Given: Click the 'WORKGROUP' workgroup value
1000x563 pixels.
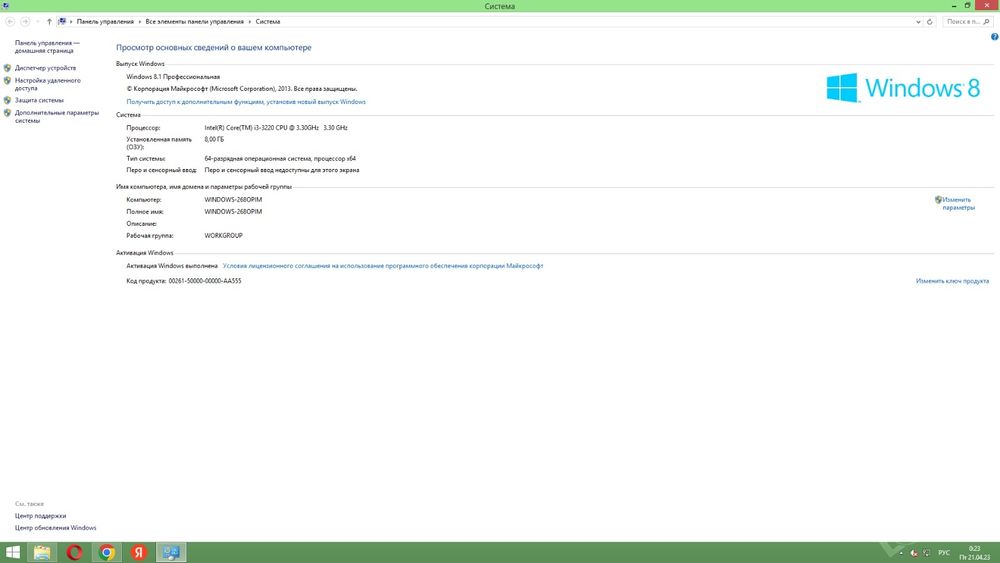Looking at the screenshot, I should click(x=223, y=236).
